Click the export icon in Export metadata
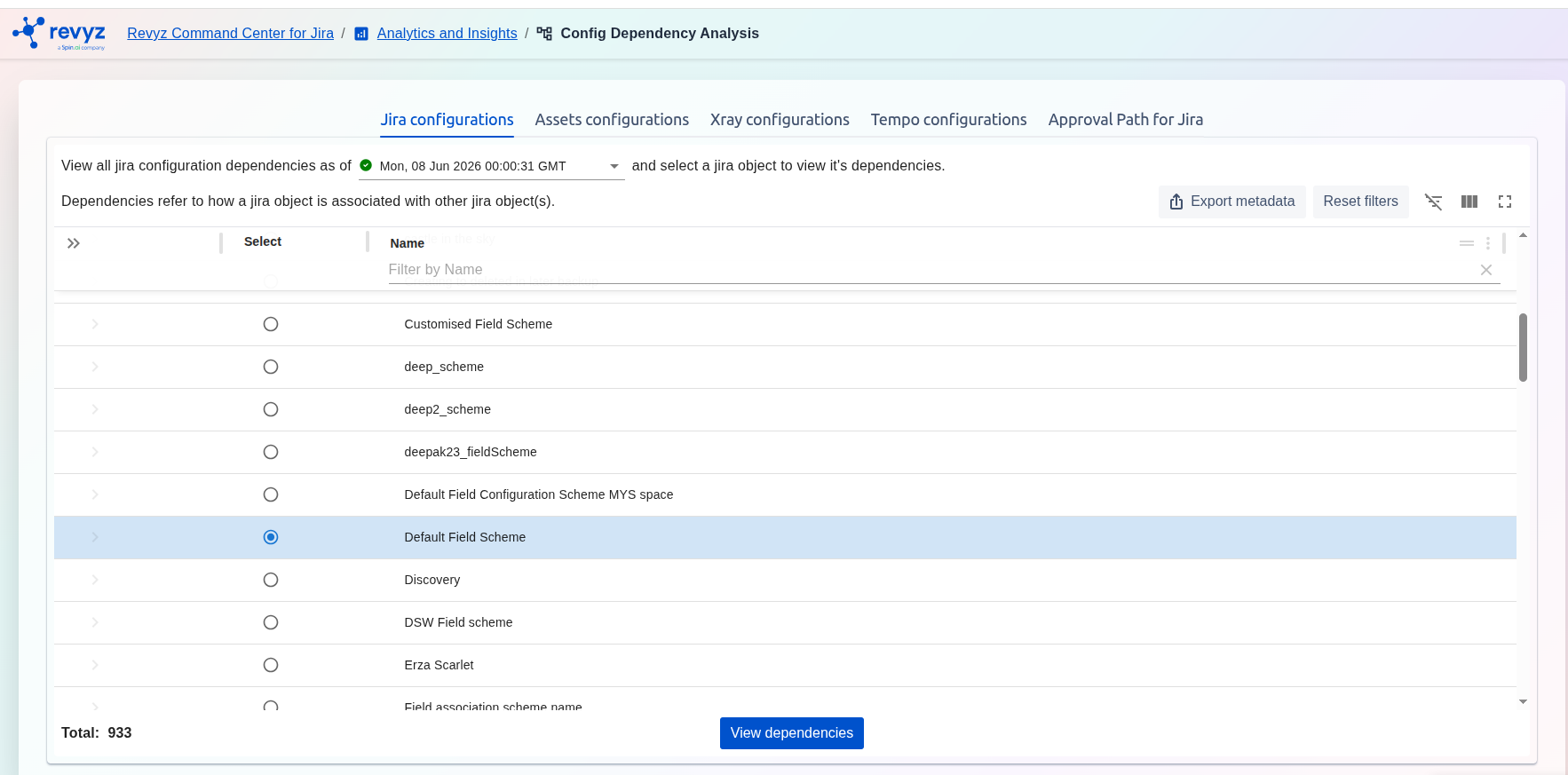The width and height of the screenshot is (1568, 775). [1176, 202]
